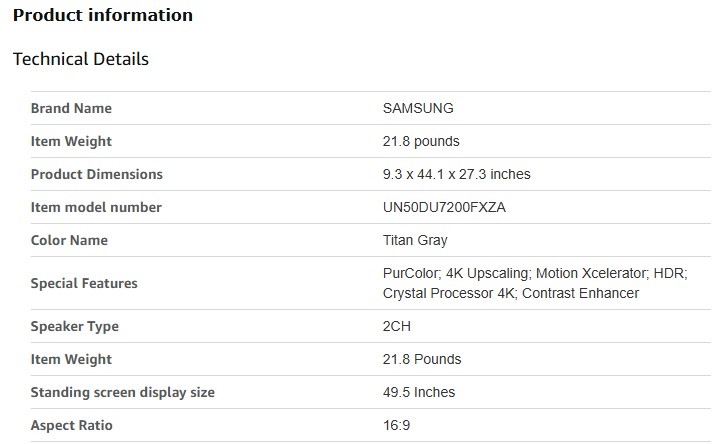
Task: Select the Titan Gray color value
Action: (x=415, y=240)
